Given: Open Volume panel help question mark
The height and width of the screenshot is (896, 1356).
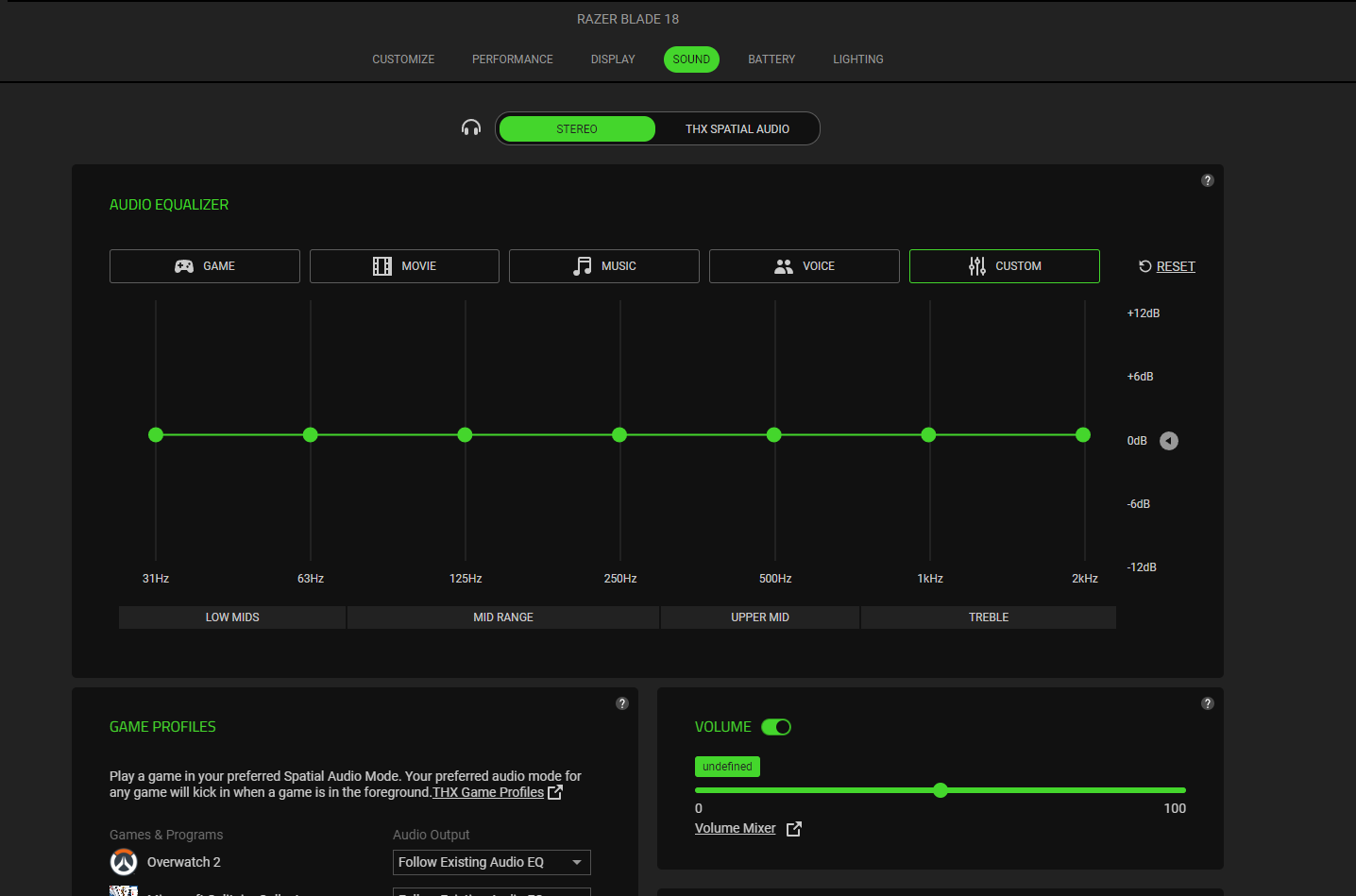Looking at the screenshot, I should tap(1207, 703).
